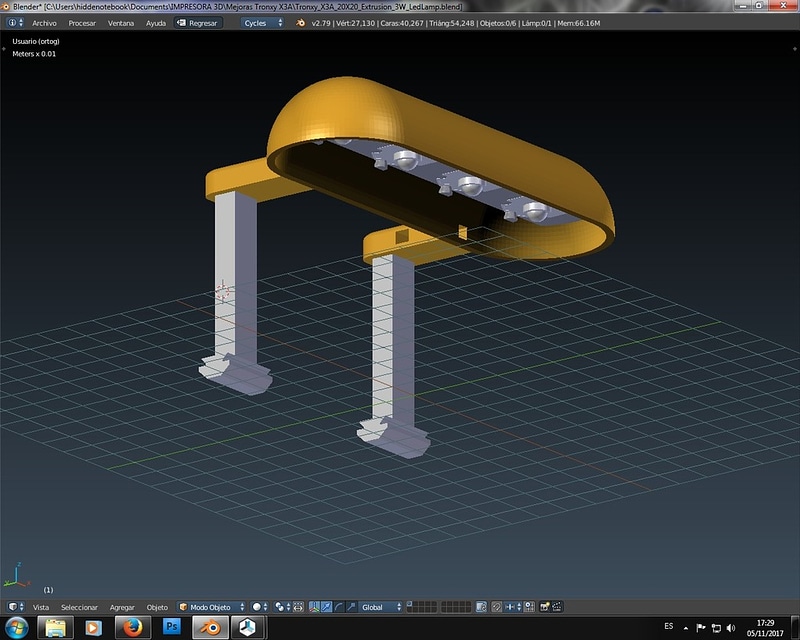Toggle manipulate center points only
This screenshot has width=800, height=640.
pos(299,607)
